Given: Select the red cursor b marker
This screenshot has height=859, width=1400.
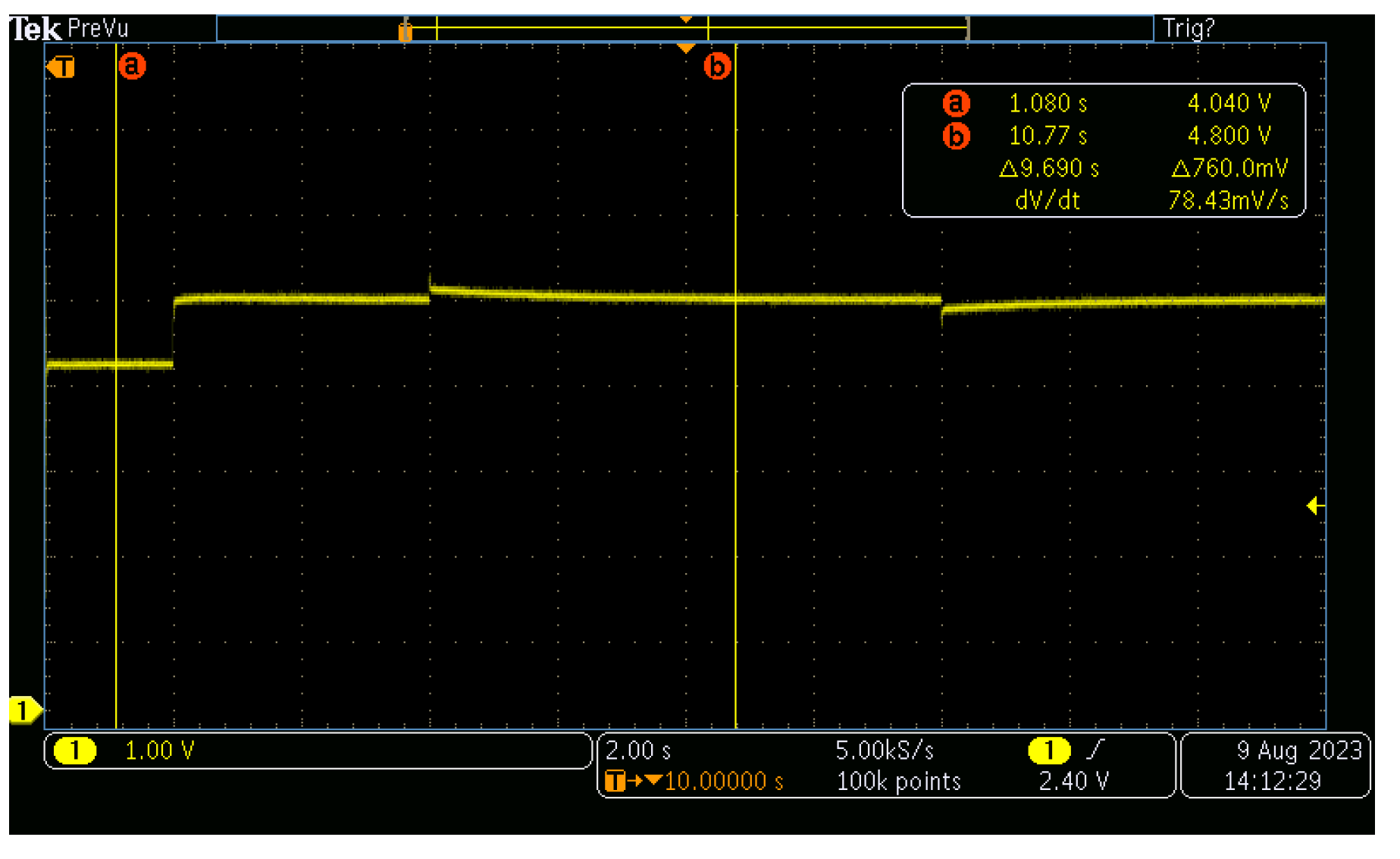Looking at the screenshot, I should pyautogui.click(x=717, y=66).
